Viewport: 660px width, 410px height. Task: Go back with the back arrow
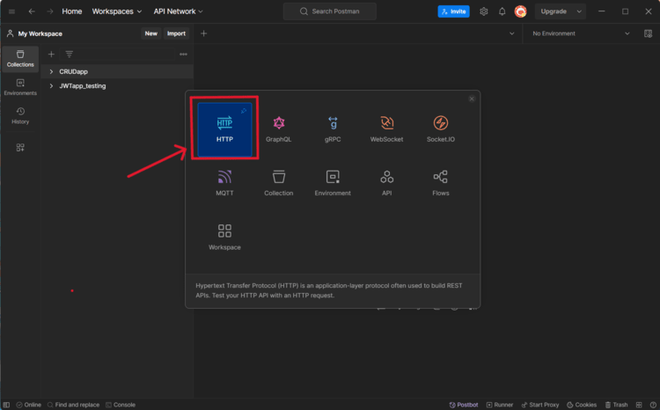pyautogui.click(x=32, y=11)
